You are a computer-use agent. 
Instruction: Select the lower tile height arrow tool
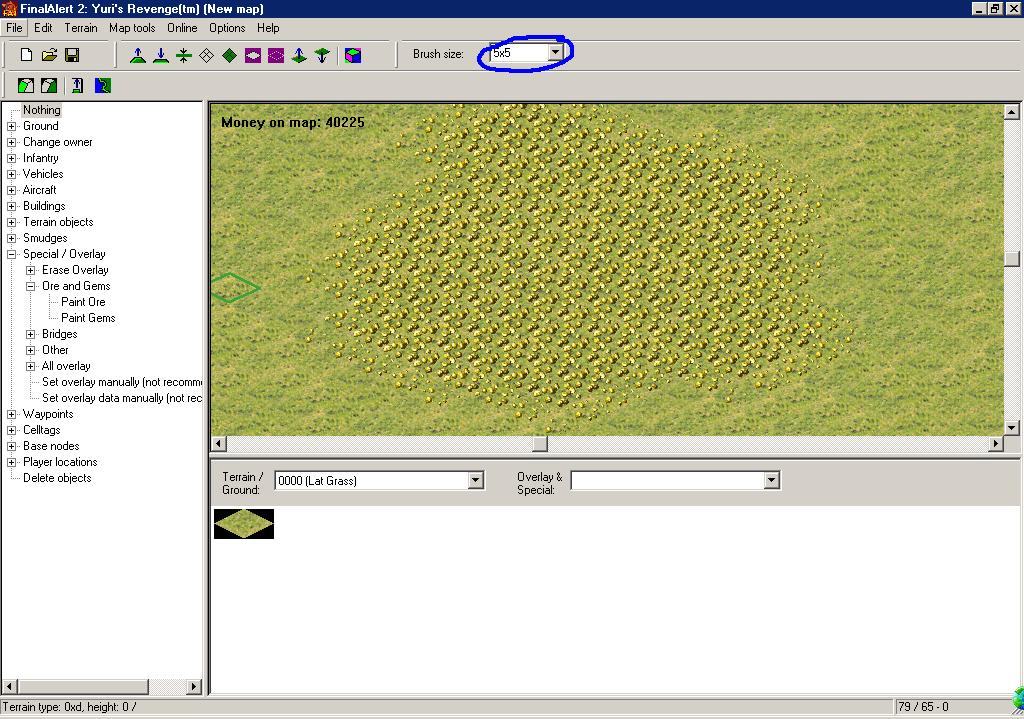tap(320, 55)
